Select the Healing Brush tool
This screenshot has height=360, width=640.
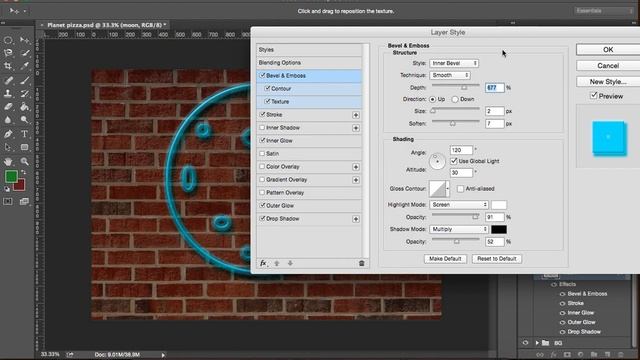(8, 80)
